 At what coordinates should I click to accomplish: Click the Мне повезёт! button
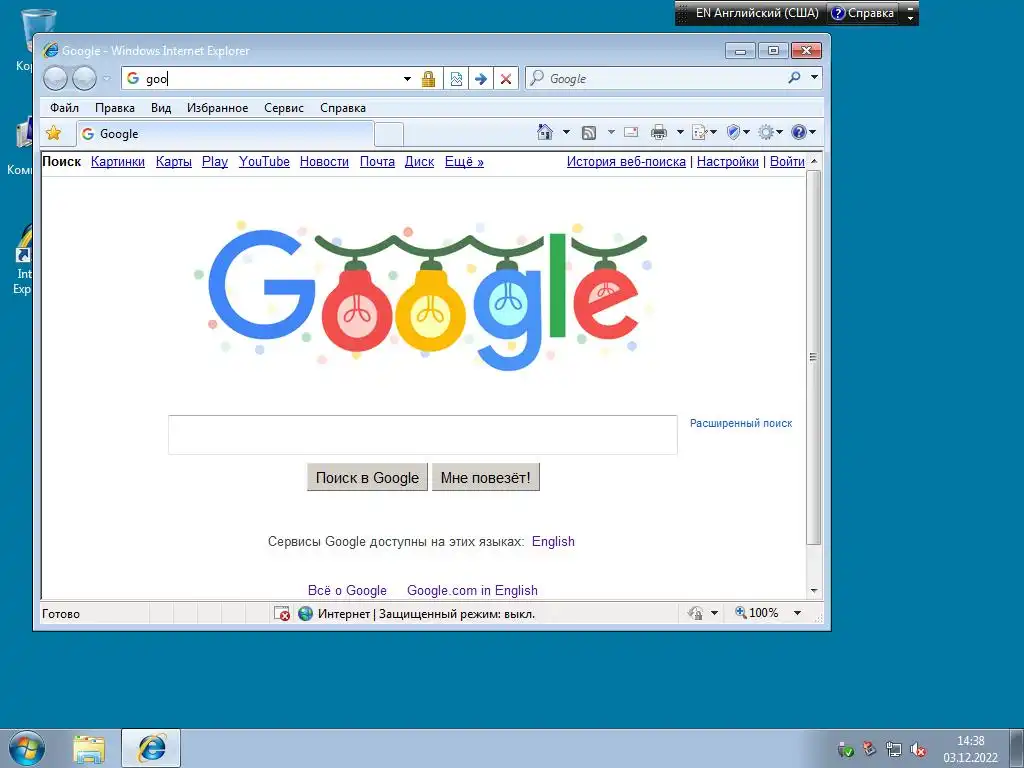click(x=485, y=477)
